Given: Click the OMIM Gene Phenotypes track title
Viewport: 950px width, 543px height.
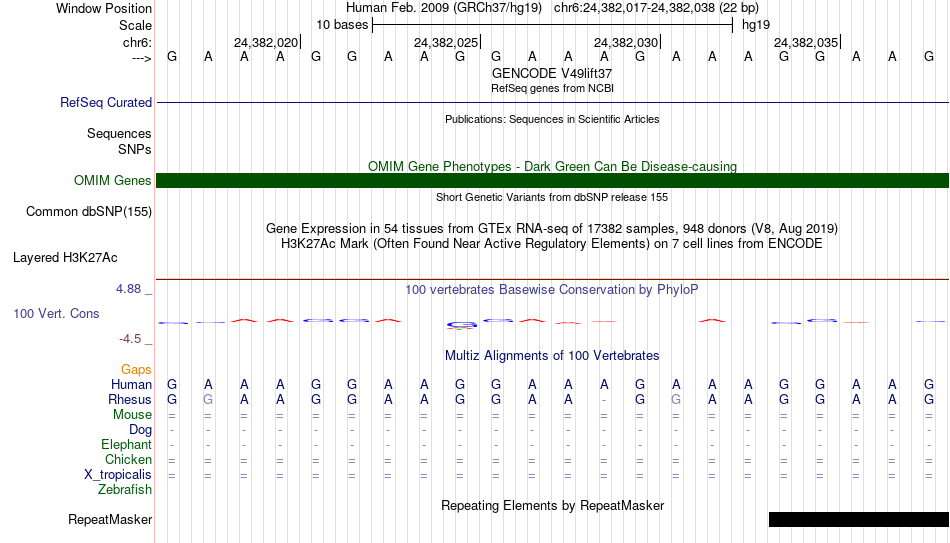Looking at the screenshot, I should [552, 167].
